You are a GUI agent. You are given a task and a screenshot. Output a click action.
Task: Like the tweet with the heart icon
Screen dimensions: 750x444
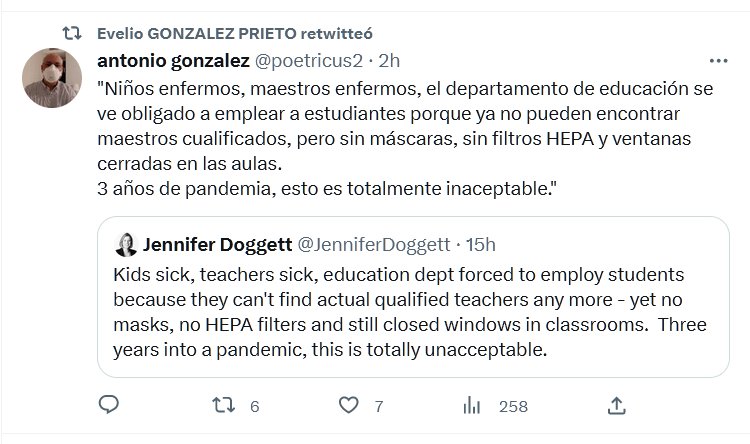[348, 406]
